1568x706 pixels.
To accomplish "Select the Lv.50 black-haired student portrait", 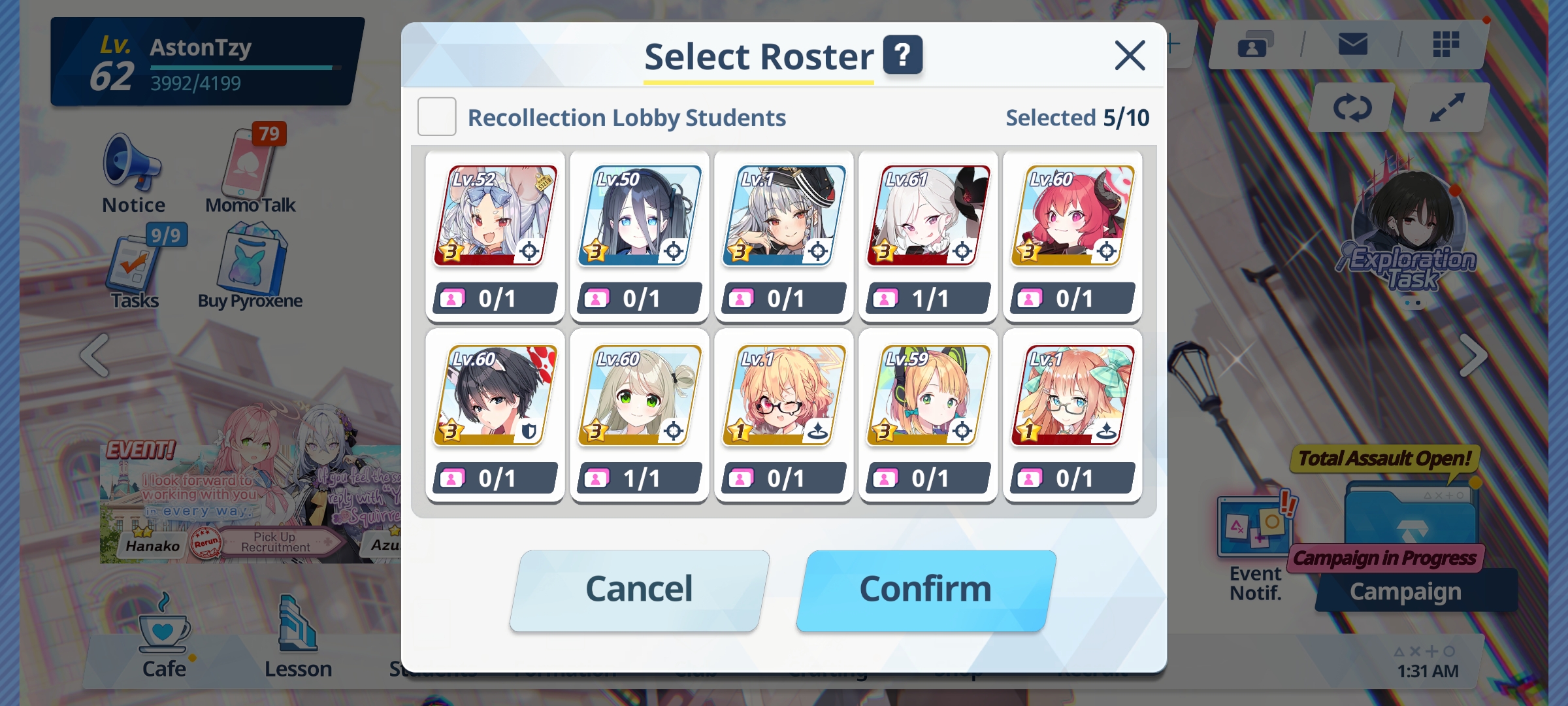I will [x=640, y=216].
